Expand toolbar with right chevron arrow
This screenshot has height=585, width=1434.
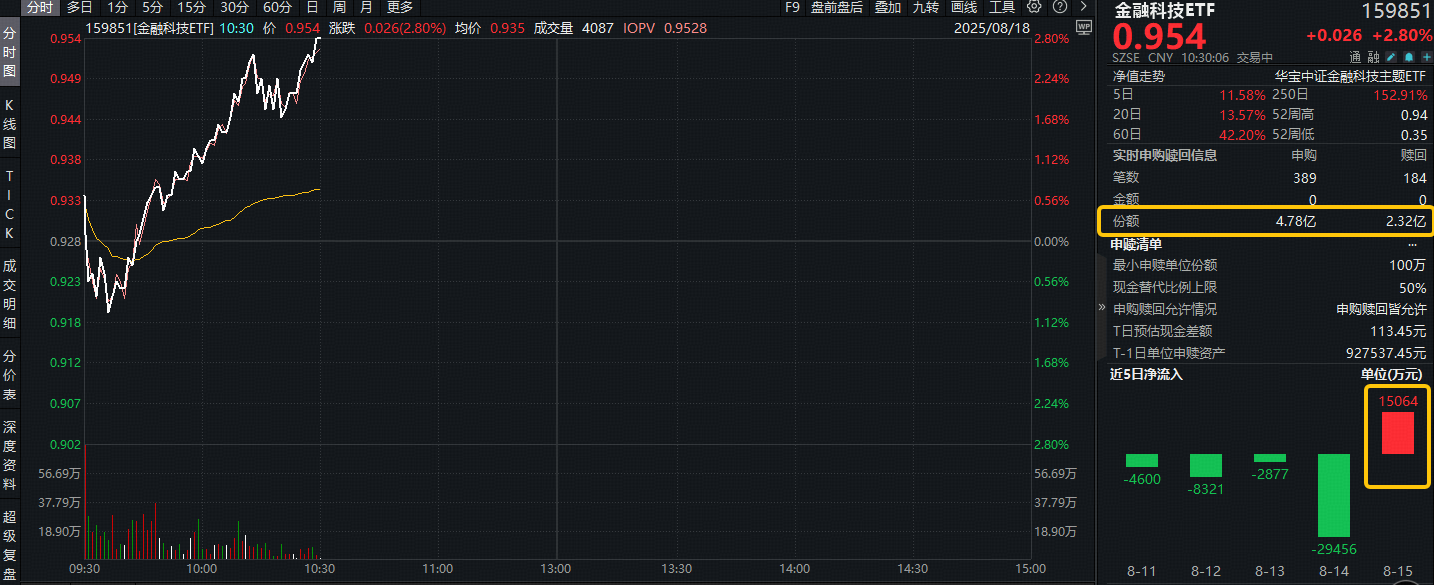pyautogui.click(x=1083, y=6)
